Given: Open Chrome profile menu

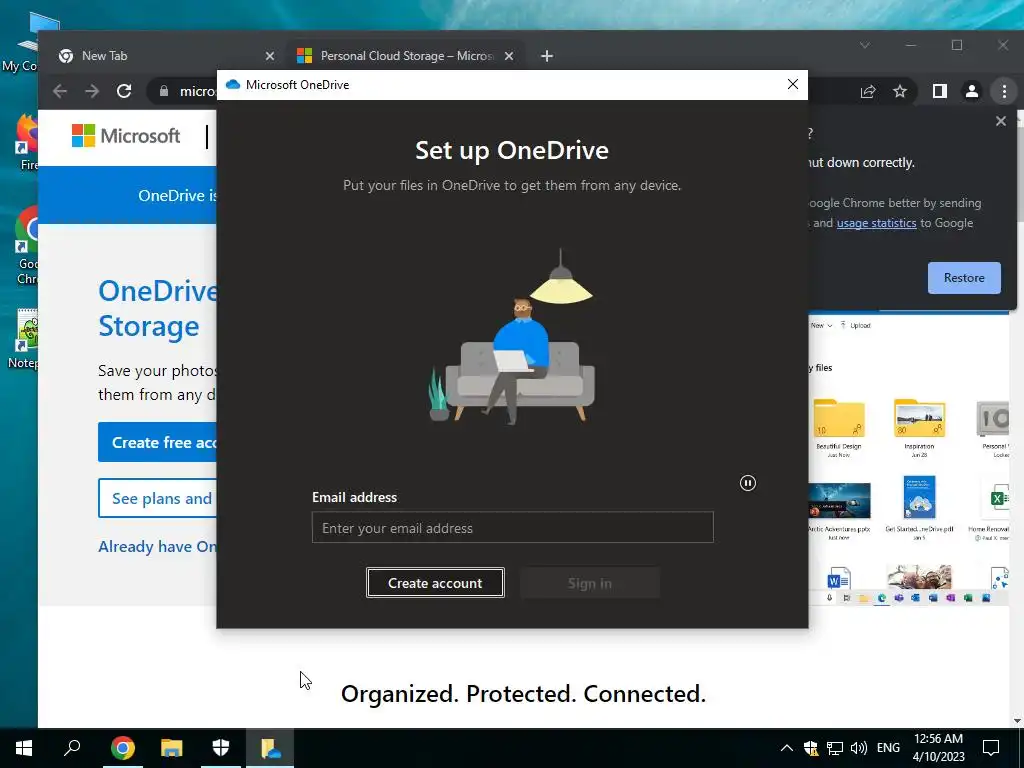Looking at the screenshot, I should tap(972, 91).
